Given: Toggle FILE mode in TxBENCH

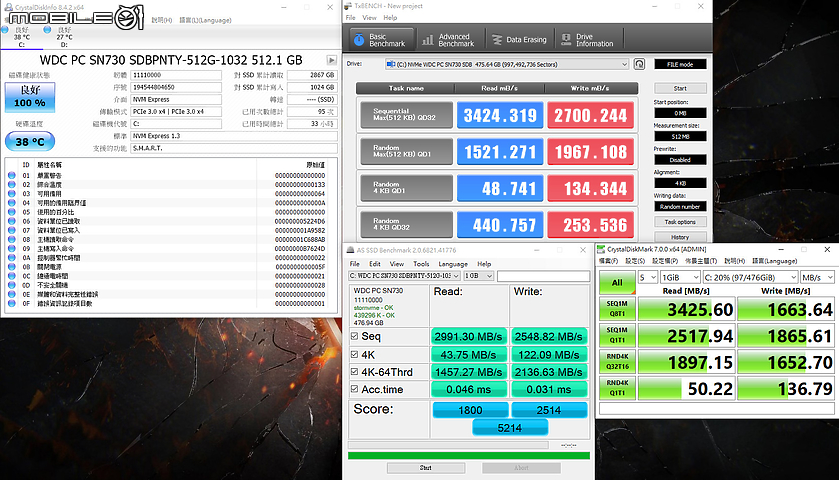Looking at the screenshot, I should click(x=680, y=64).
